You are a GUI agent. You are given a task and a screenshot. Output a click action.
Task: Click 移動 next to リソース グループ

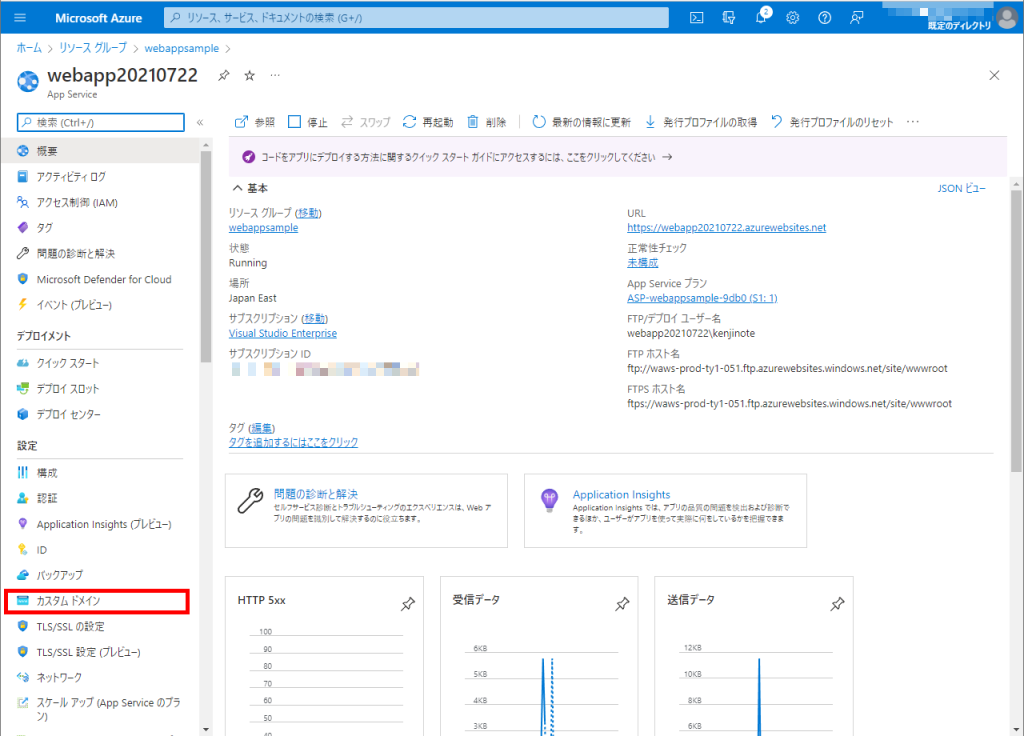pyautogui.click(x=308, y=213)
